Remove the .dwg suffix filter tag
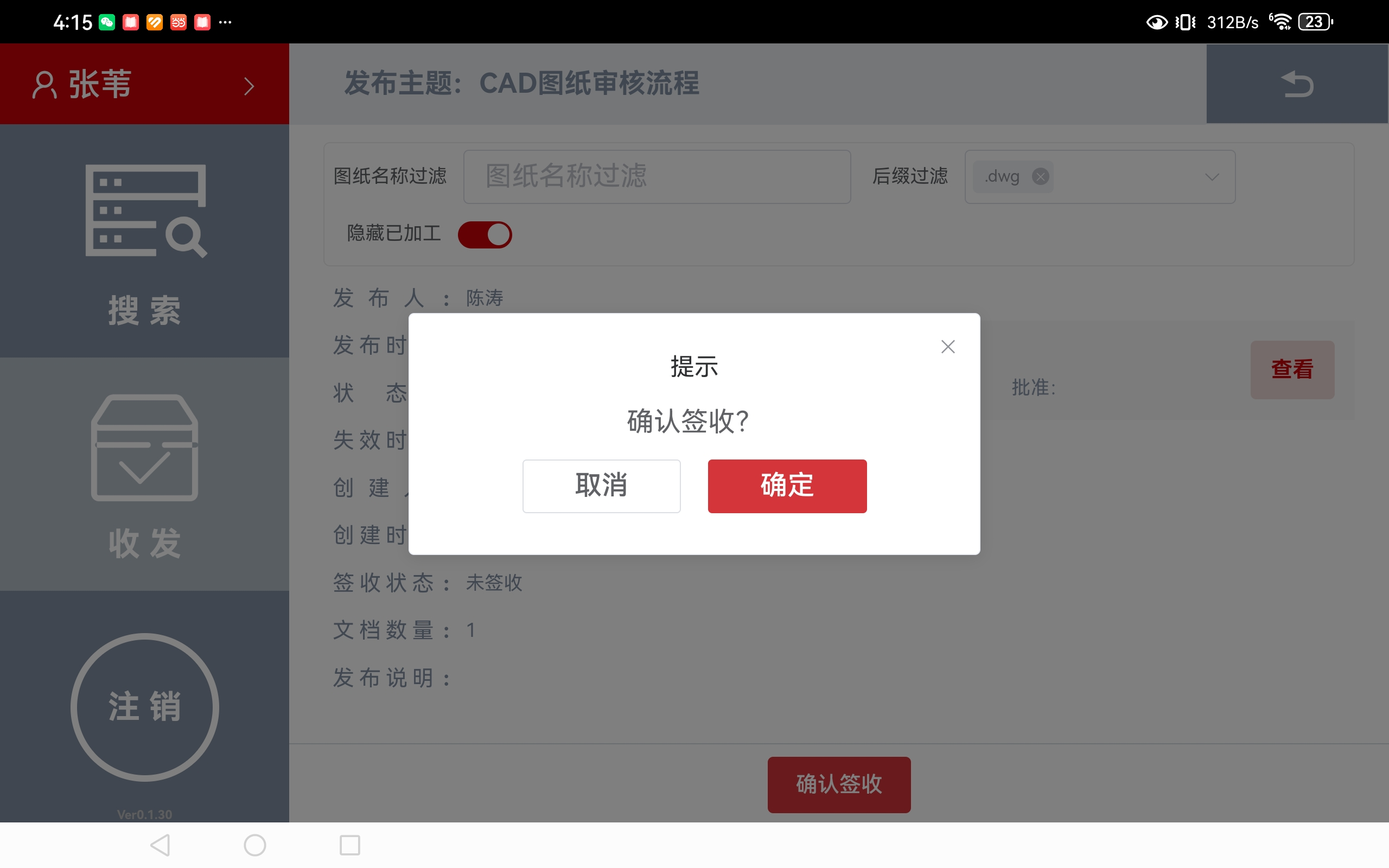The width and height of the screenshot is (1389, 868). pos(1040,176)
